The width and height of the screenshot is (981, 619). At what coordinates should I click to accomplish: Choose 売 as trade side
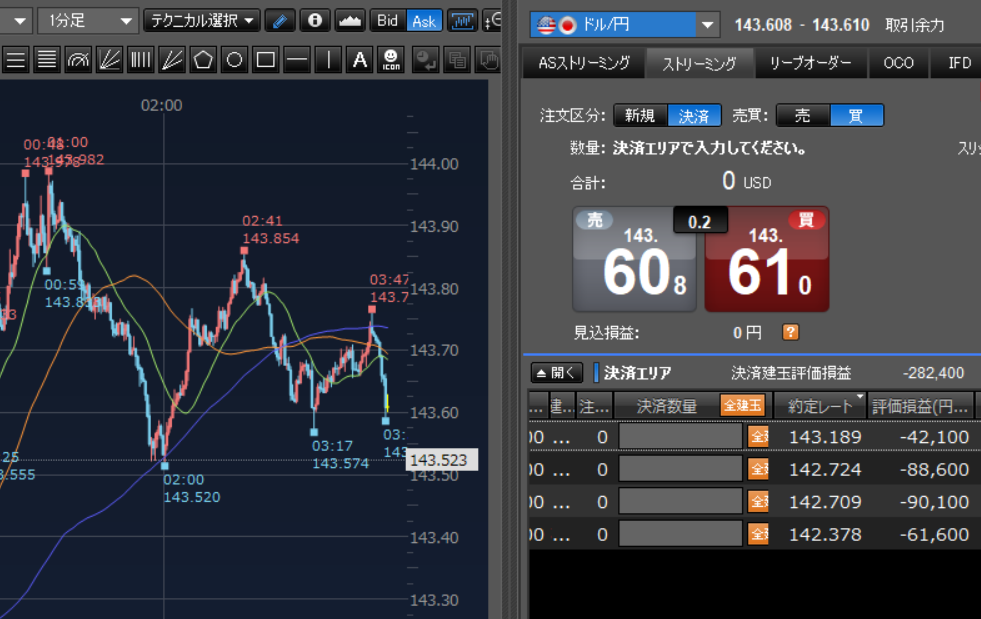coord(803,116)
